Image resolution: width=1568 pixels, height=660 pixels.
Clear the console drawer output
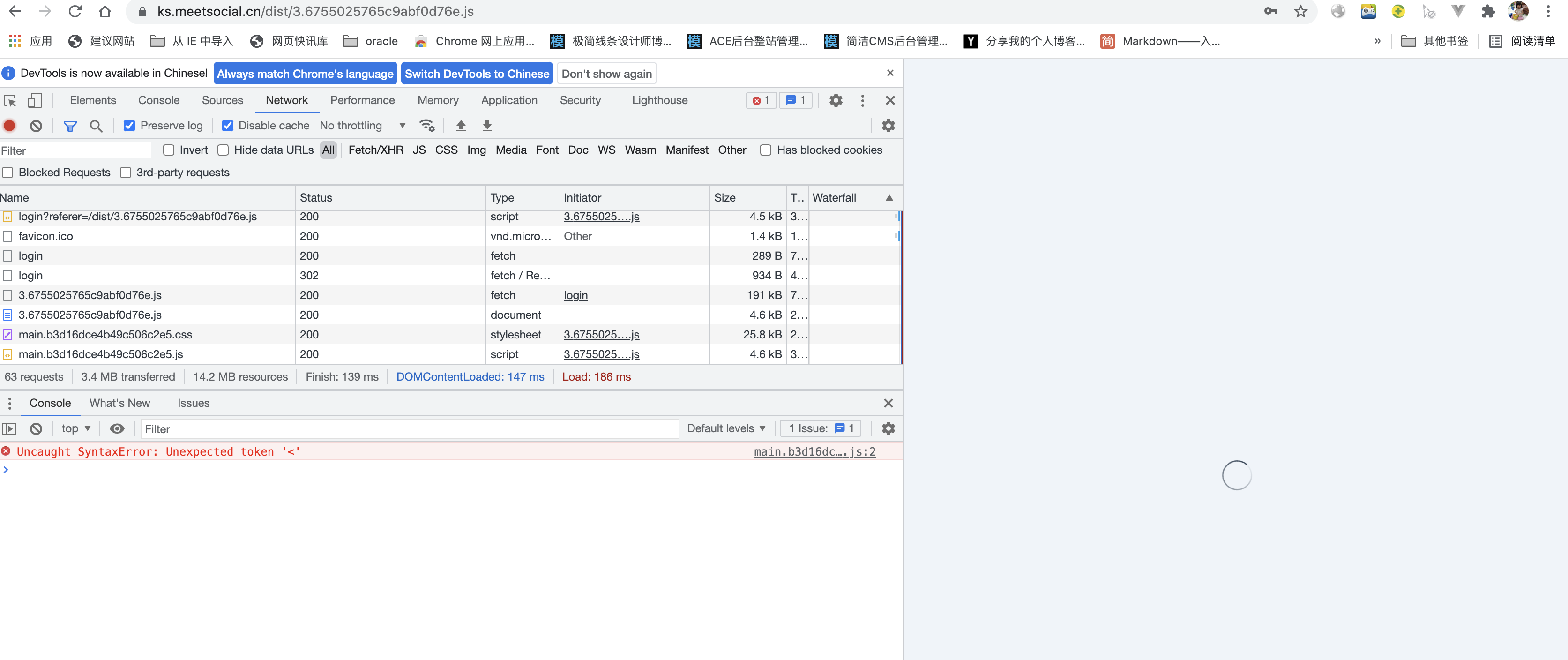coord(36,429)
